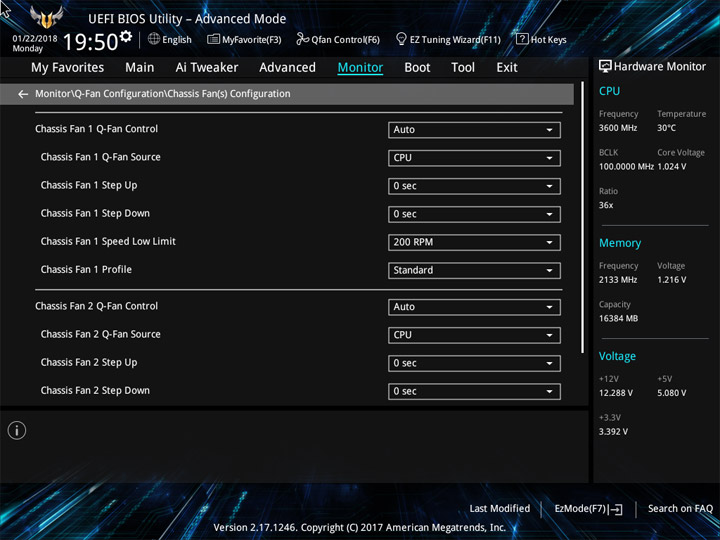Click Last Modified
Screen dimensions: 720x540
[x=500, y=509]
